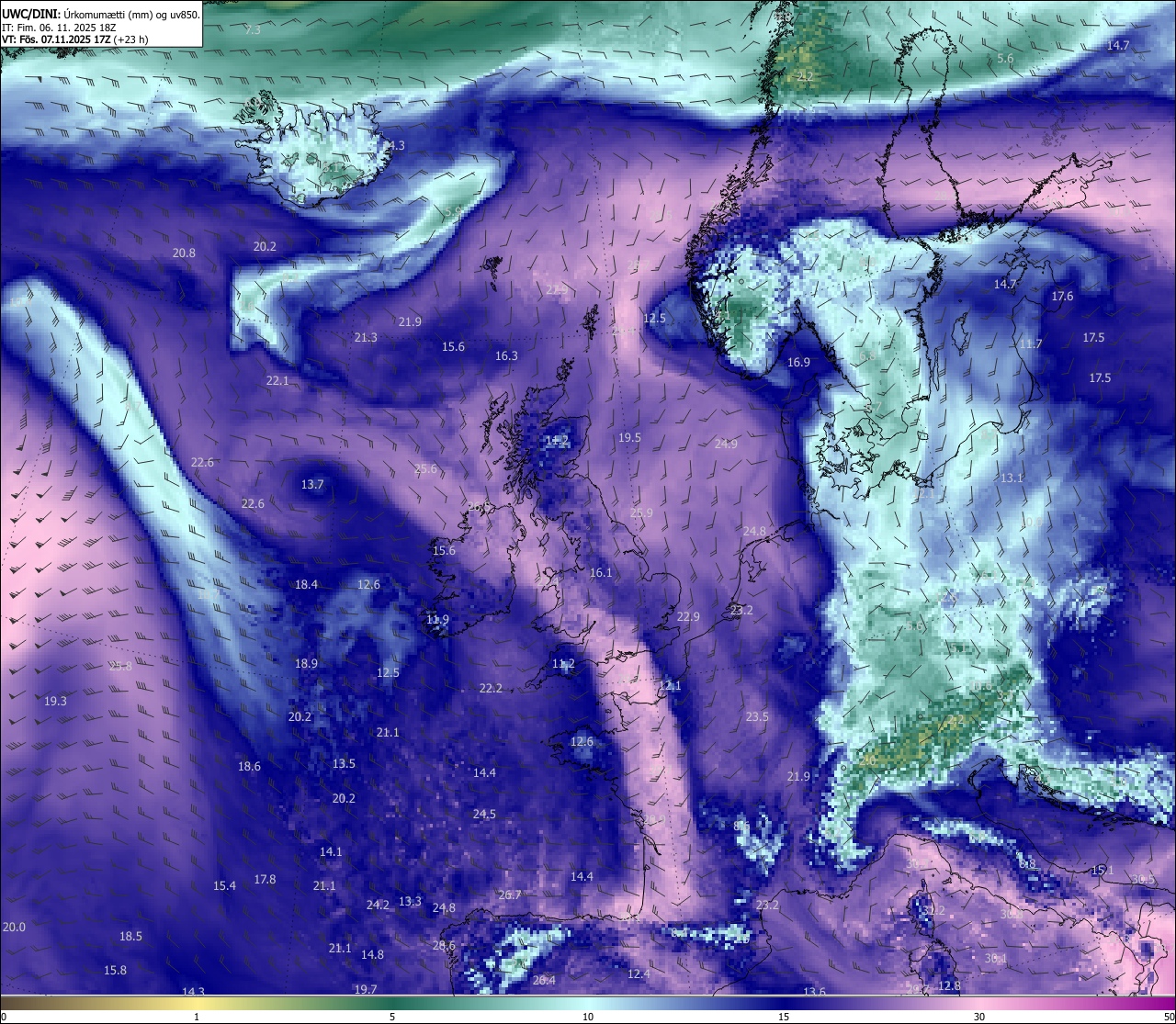The image size is (1176, 1024).
Task: Click the 15.4 value on the map
Action: tap(224, 886)
